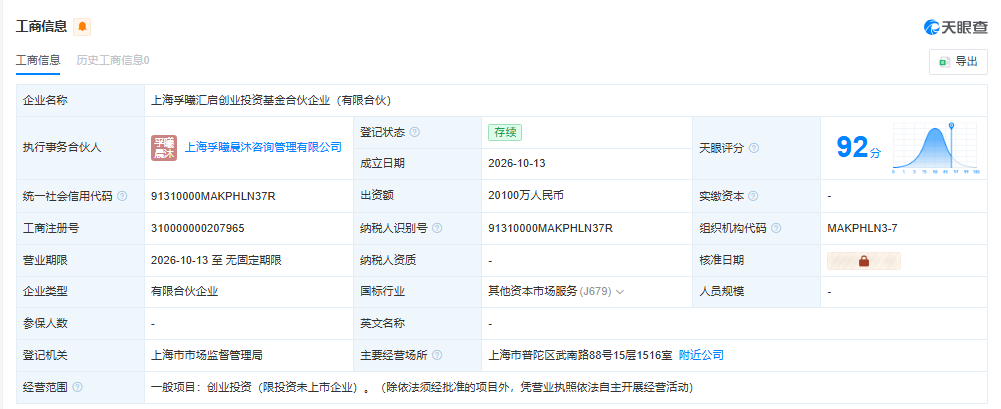Switch to 工商信息 tab
Viewport: 1001px width, 409px height.
pos(38,61)
